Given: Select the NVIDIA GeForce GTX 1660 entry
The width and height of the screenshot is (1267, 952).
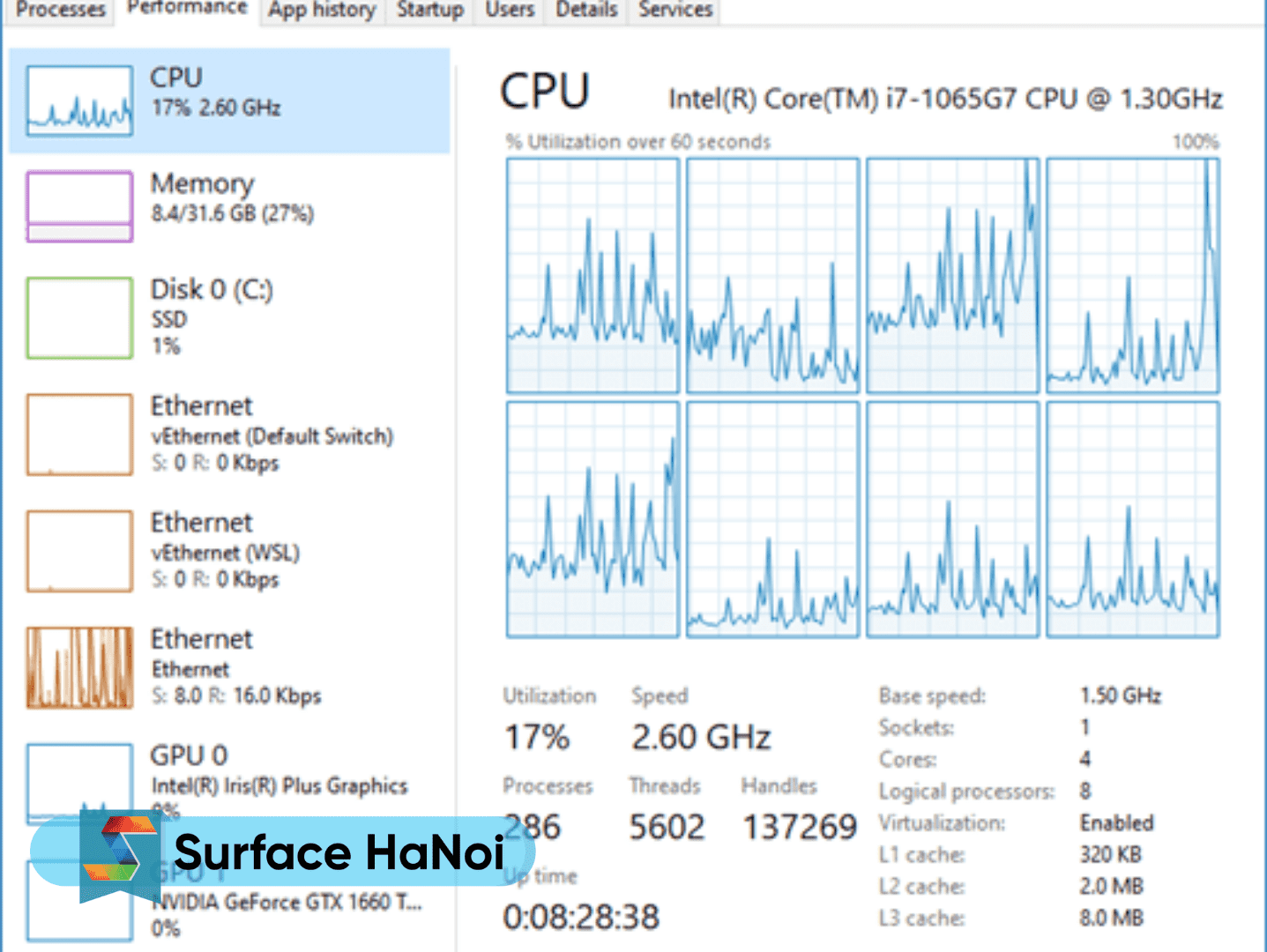Looking at the screenshot, I should (x=287, y=903).
